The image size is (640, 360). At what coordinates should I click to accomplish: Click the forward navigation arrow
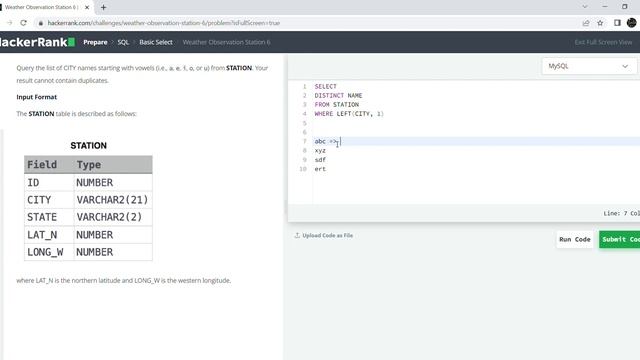point(10,23)
